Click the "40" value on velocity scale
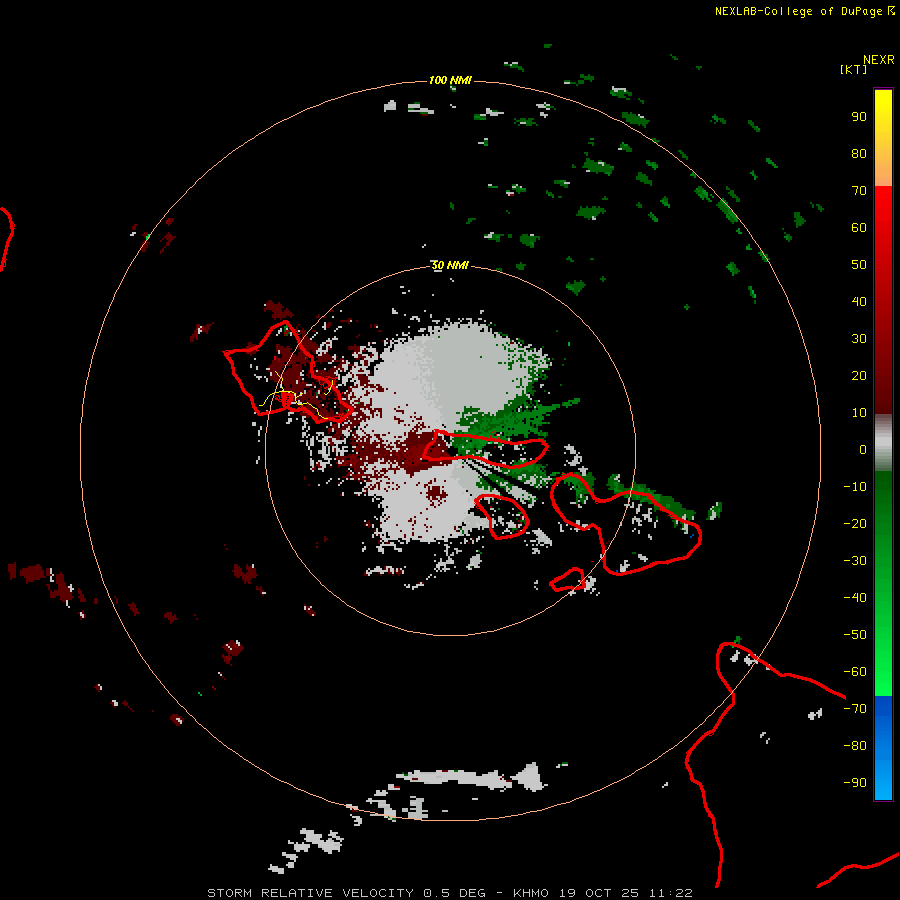Screen dimensions: 900x900 (859, 301)
